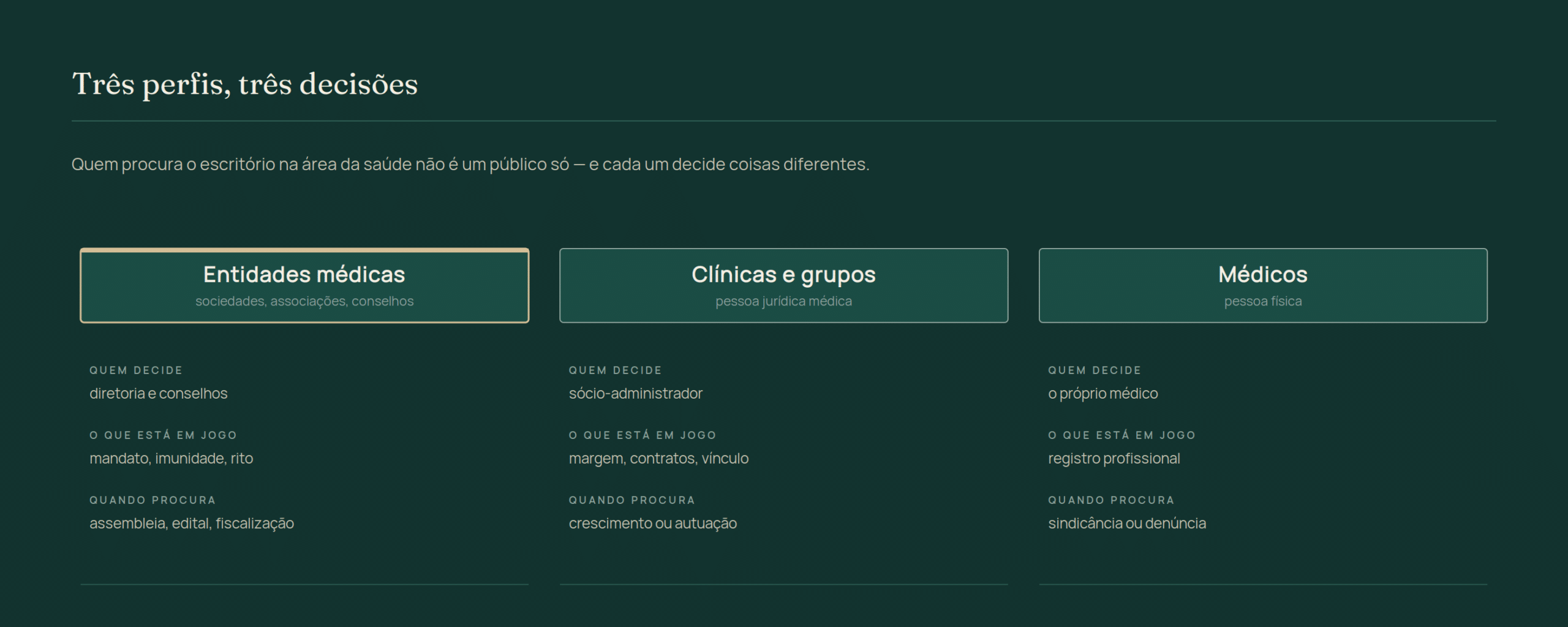Click QUANDO PROCURA label above assembleia, edital
The image size is (1568, 627).
pyautogui.click(x=153, y=500)
